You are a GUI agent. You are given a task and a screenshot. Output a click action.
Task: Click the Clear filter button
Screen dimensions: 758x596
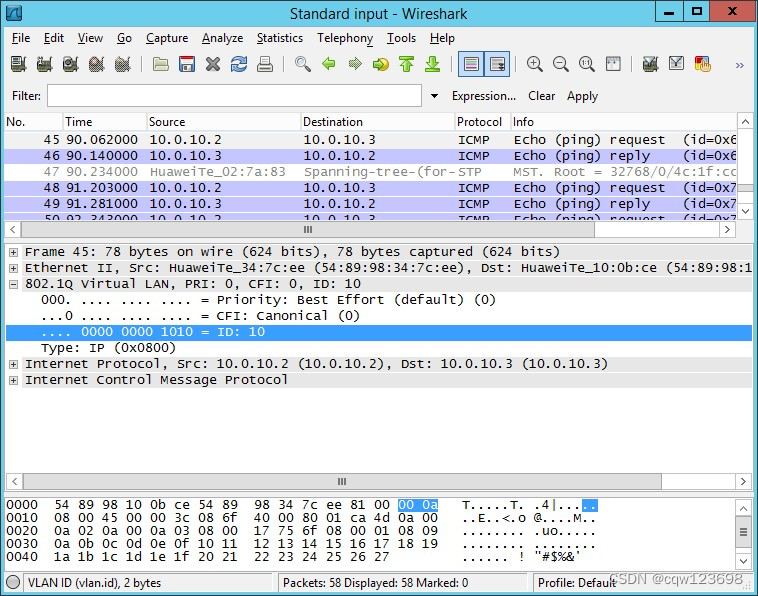(541, 96)
